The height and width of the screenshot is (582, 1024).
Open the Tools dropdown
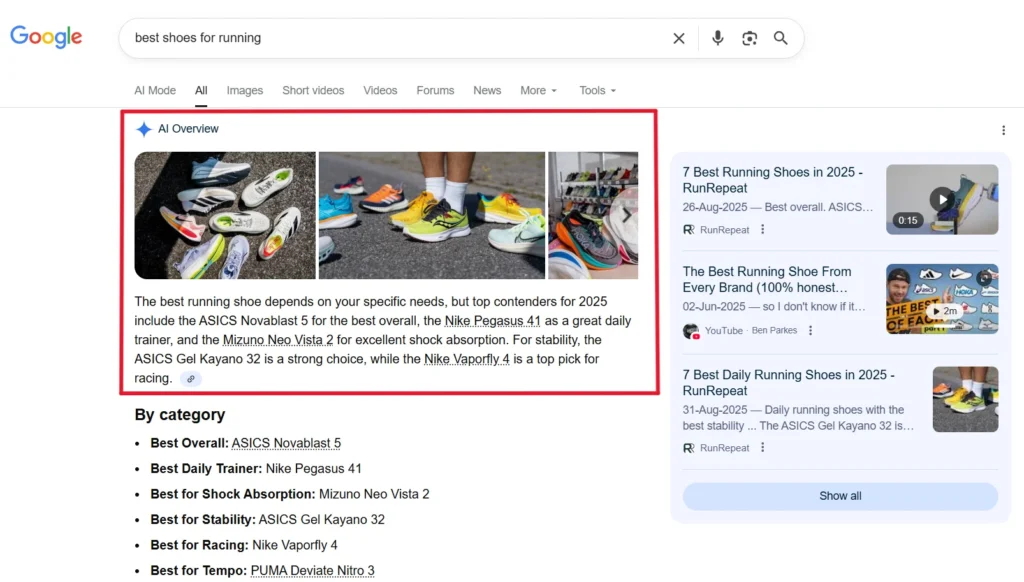[597, 90]
